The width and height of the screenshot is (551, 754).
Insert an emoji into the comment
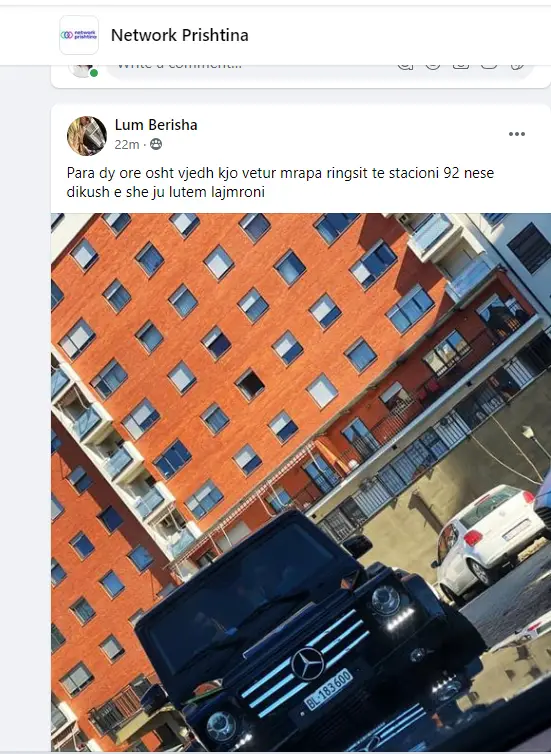(x=433, y=66)
